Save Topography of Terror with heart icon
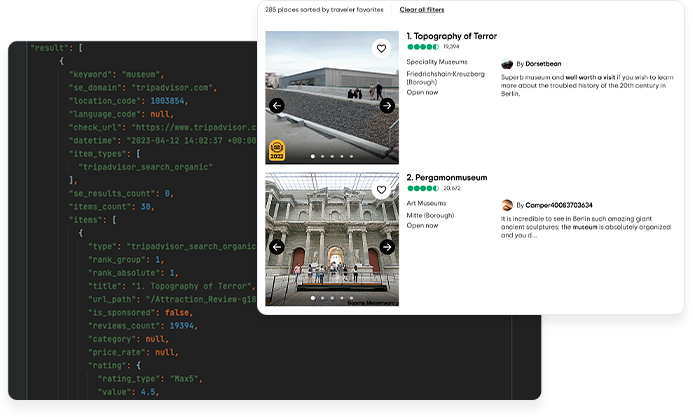The height and width of the screenshot is (417, 693). tap(381, 49)
